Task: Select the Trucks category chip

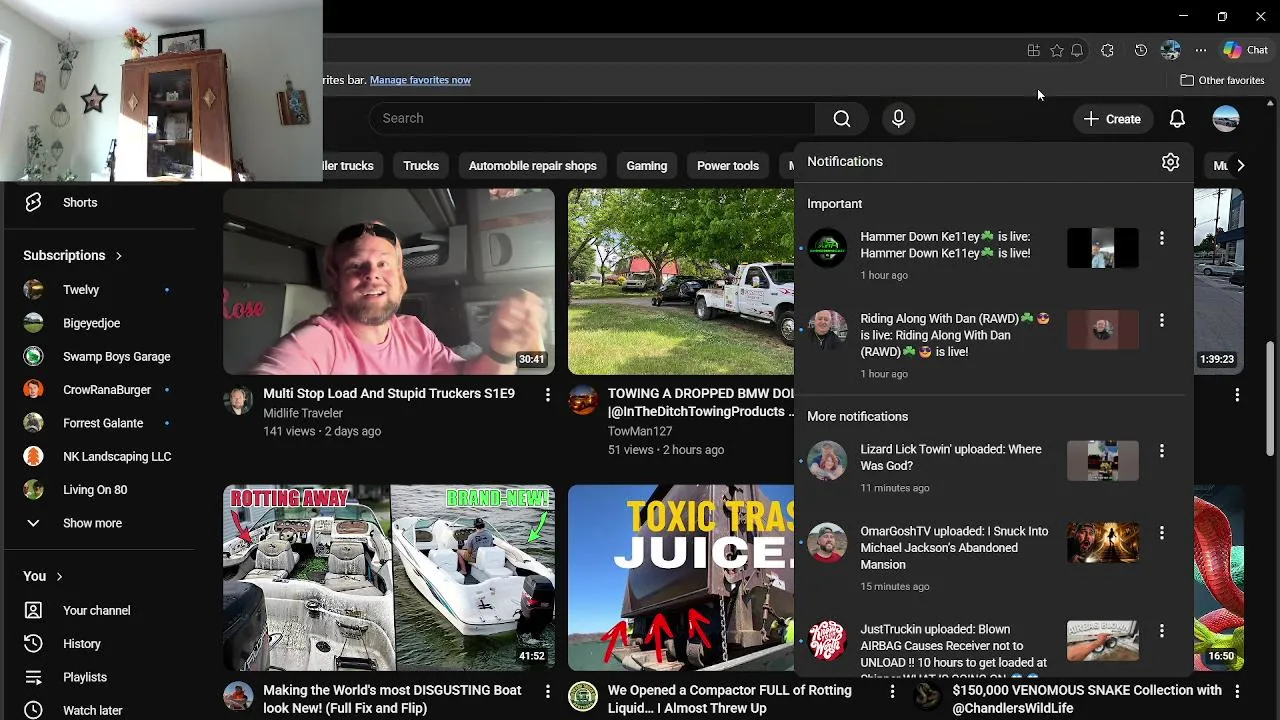Action: [421, 166]
